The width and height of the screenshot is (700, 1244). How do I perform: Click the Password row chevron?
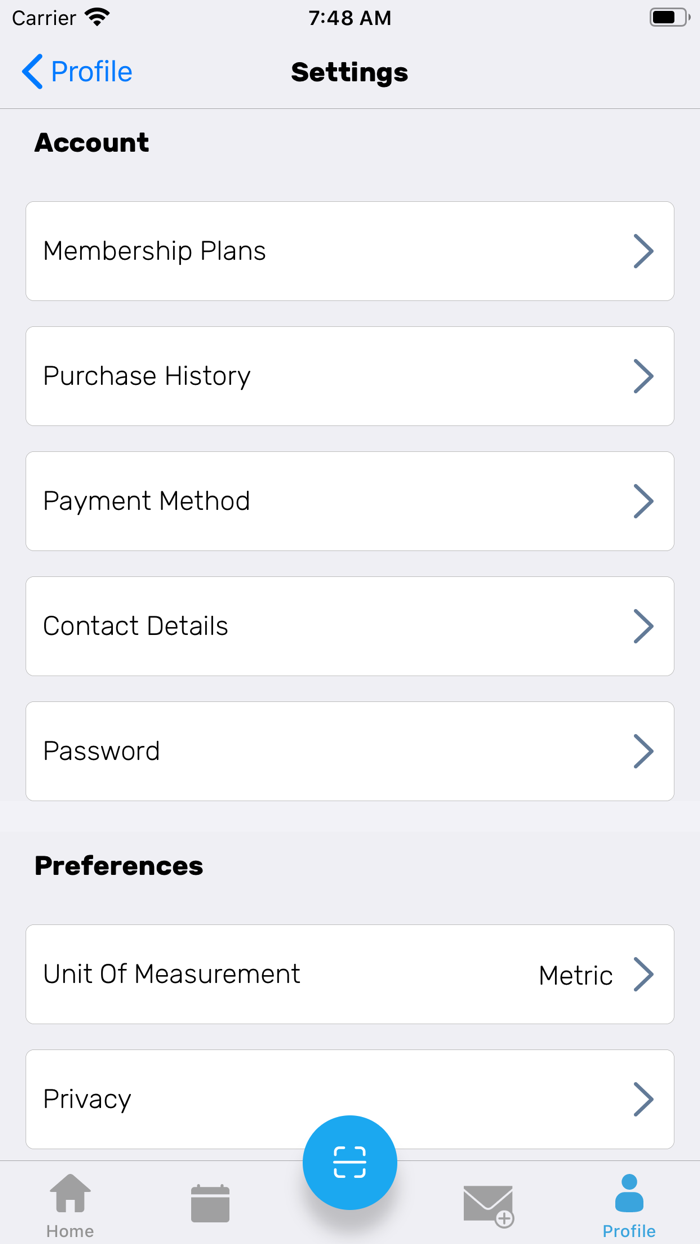tap(644, 751)
